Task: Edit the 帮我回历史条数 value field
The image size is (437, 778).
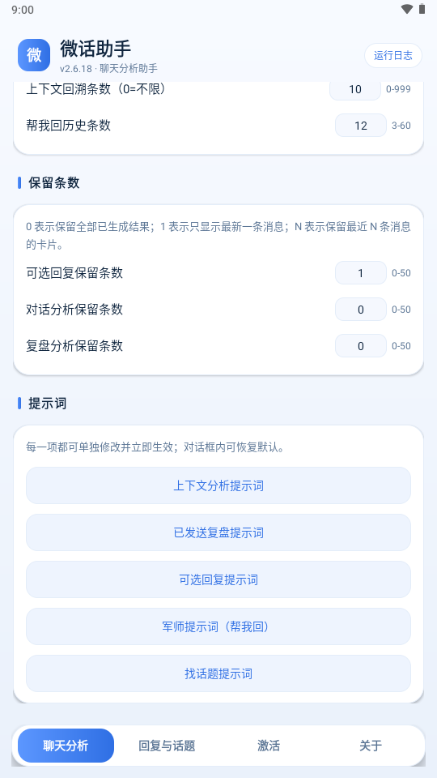Action: [x=361, y=126]
